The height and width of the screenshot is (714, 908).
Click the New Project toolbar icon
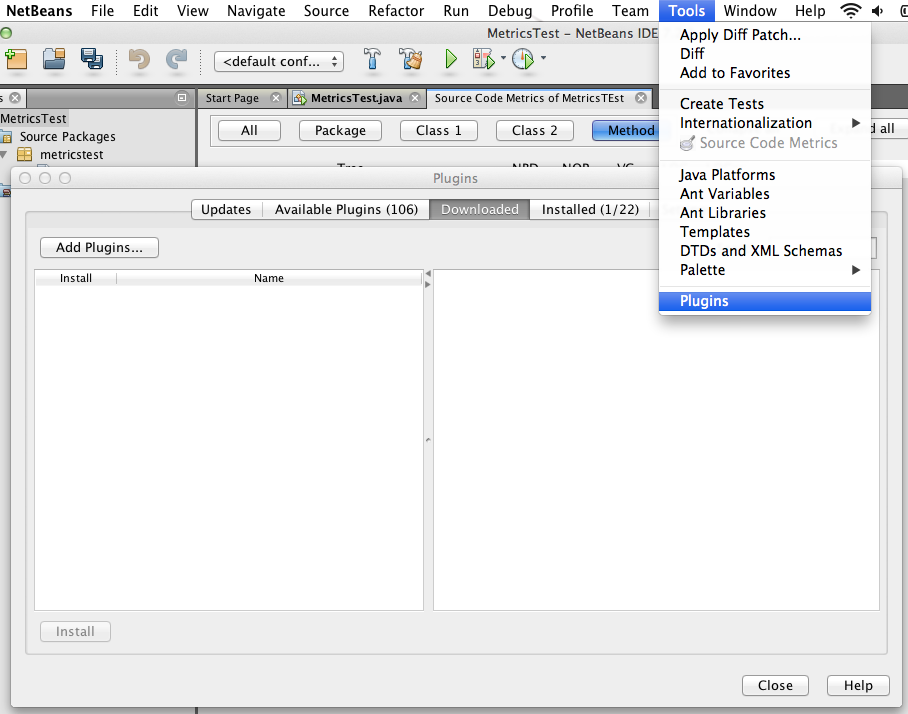click(x=16, y=60)
